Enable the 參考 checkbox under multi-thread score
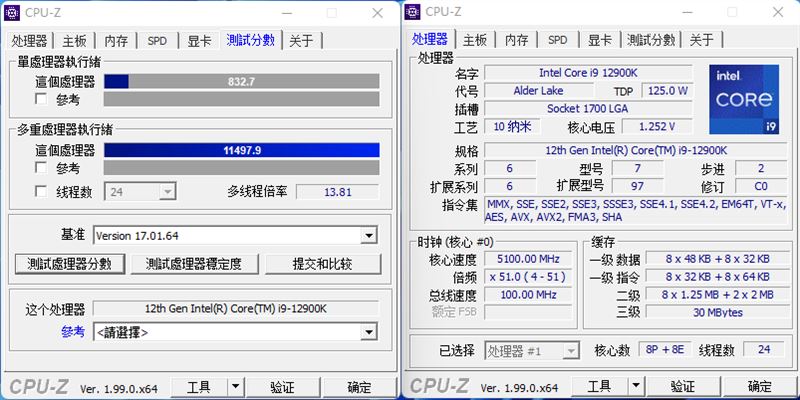Screen dimensions: 800x400 41,169
